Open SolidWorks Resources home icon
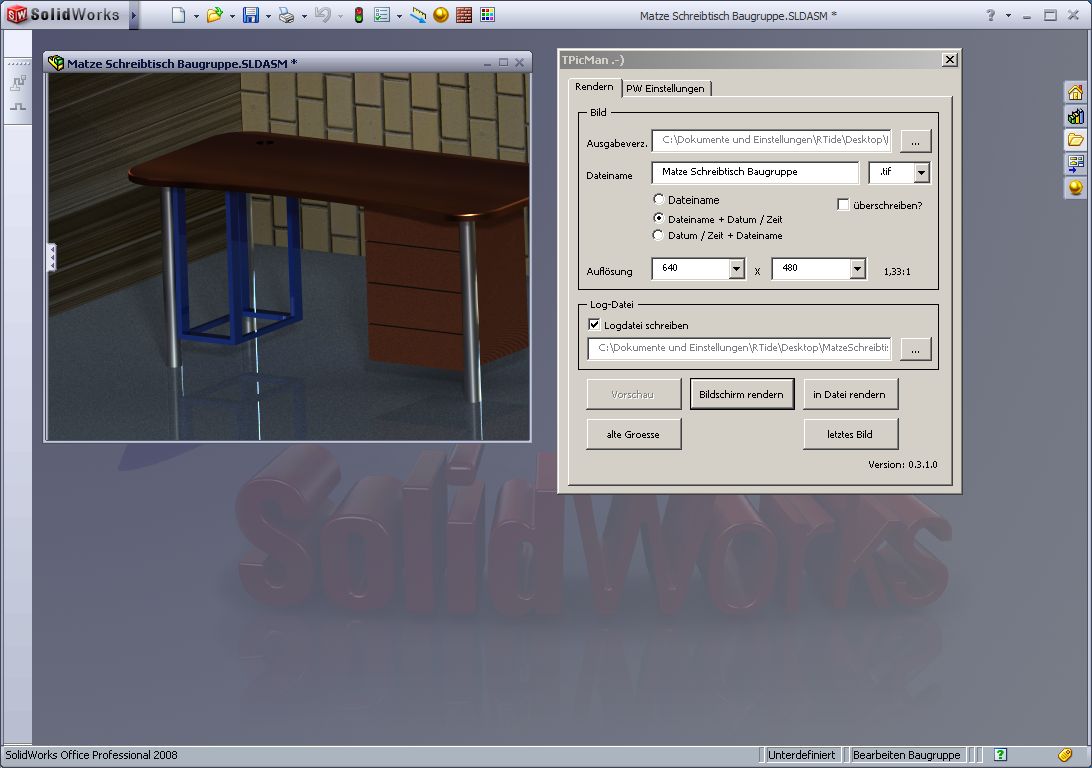Viewport: 1092px width, 768px height. click(x=1075, y=92)
